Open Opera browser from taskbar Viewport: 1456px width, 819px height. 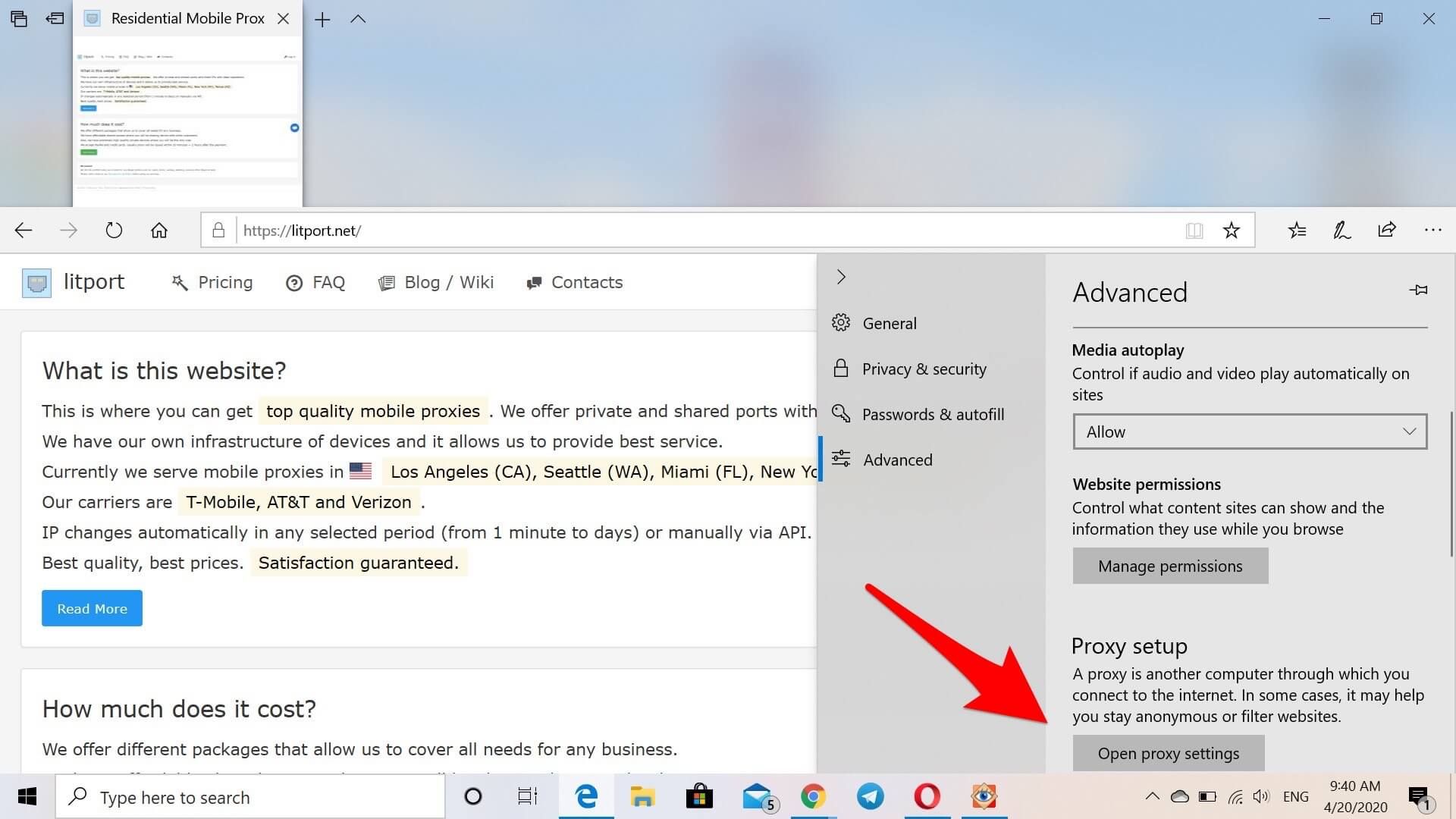coord(927,796)
